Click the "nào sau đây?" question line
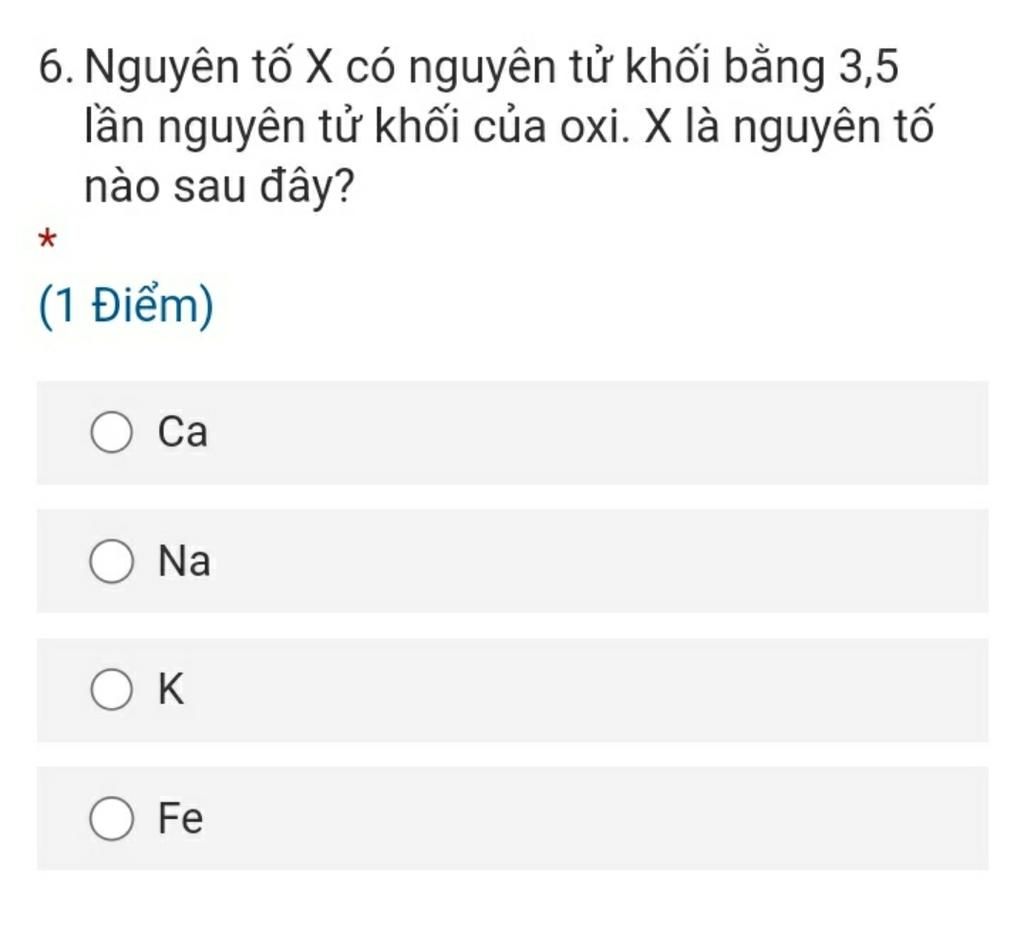This screenshot has width=1024, height=947. pos(219,187)
